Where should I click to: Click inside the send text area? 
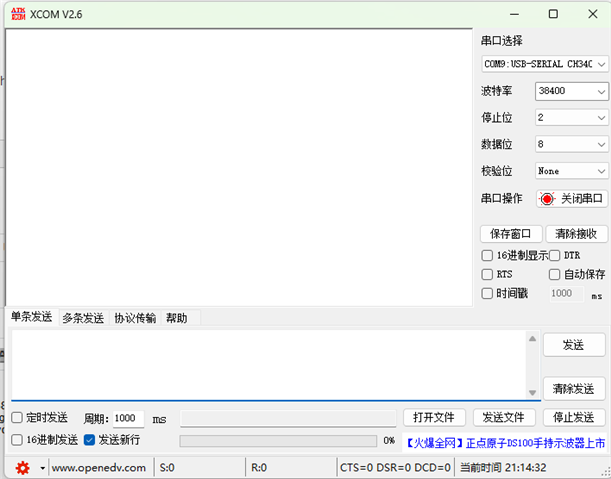click(x=269, y=365)
